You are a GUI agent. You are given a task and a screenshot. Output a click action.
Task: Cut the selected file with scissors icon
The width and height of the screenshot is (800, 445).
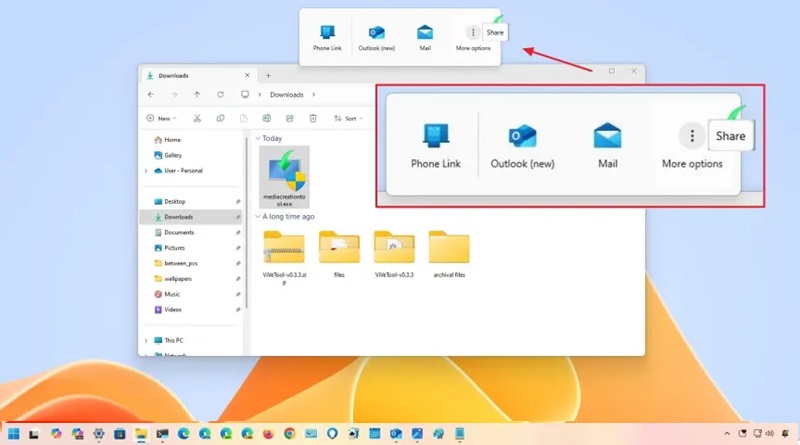coord(197,118)
